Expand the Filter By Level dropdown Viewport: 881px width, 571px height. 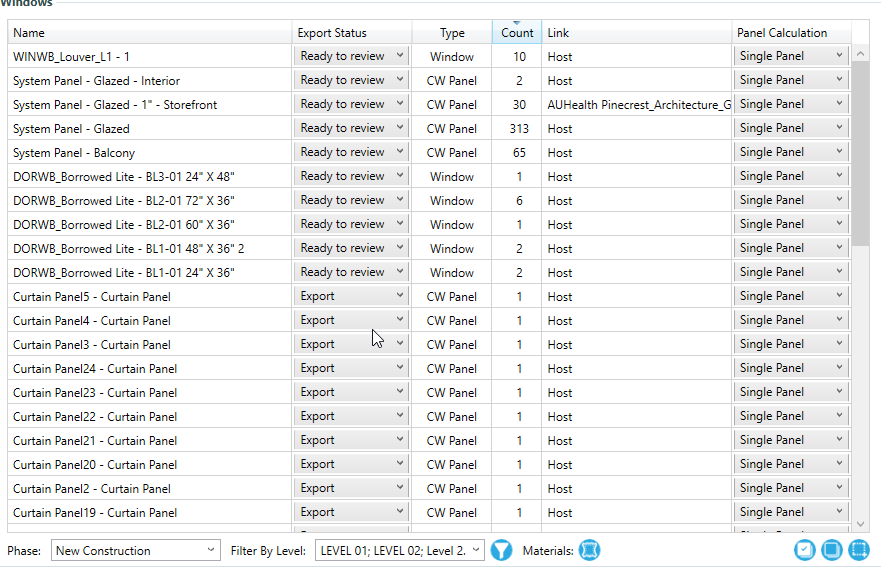pos(400,550)
